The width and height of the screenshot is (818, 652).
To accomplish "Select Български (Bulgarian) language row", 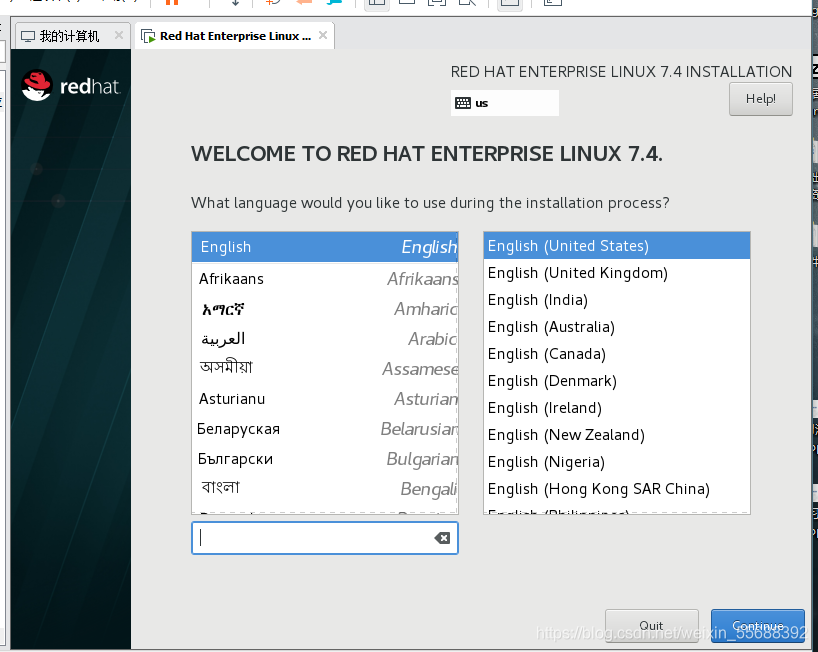I will point(325,458).
